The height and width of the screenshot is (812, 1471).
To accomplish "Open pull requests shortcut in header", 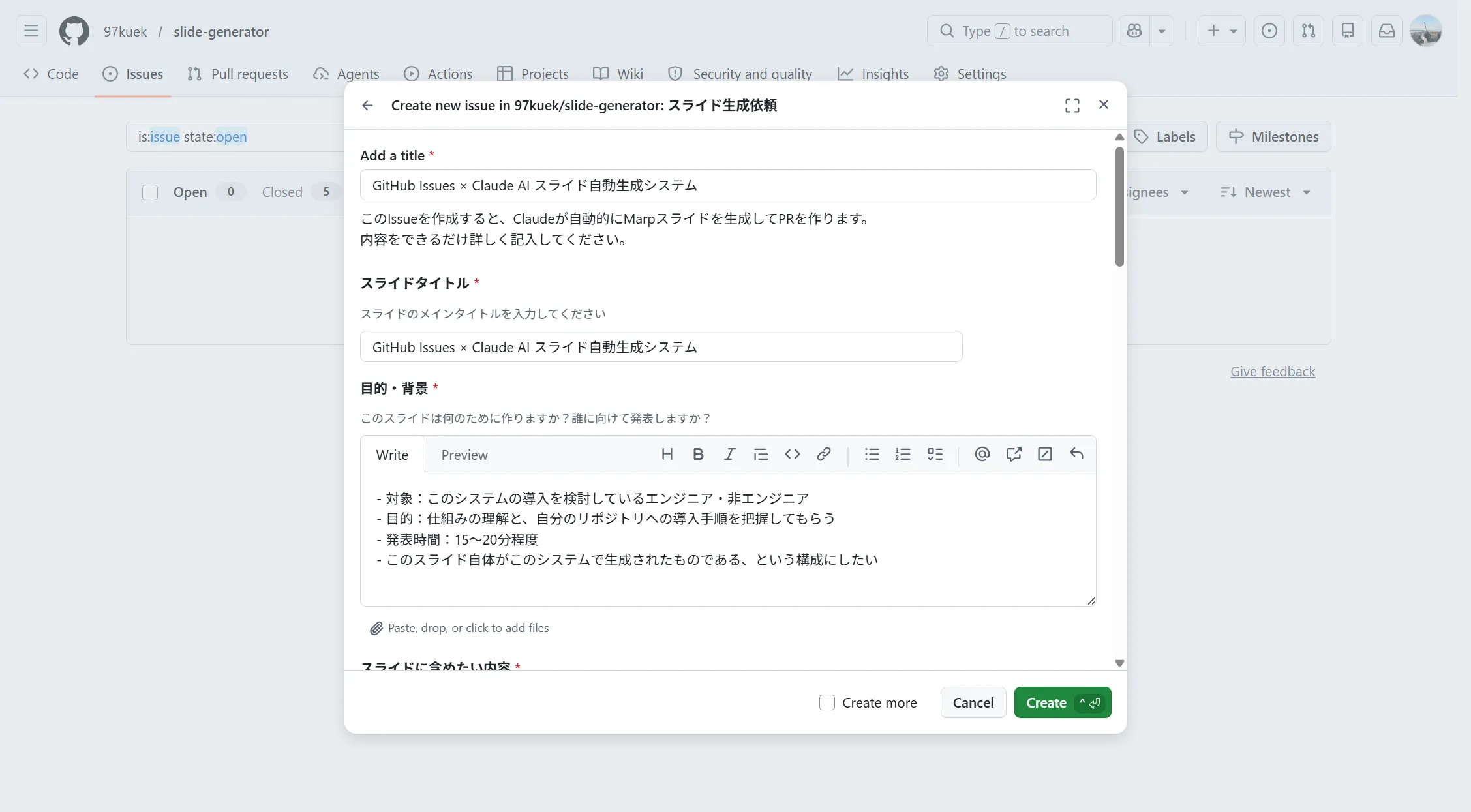I will [1308, 31].
